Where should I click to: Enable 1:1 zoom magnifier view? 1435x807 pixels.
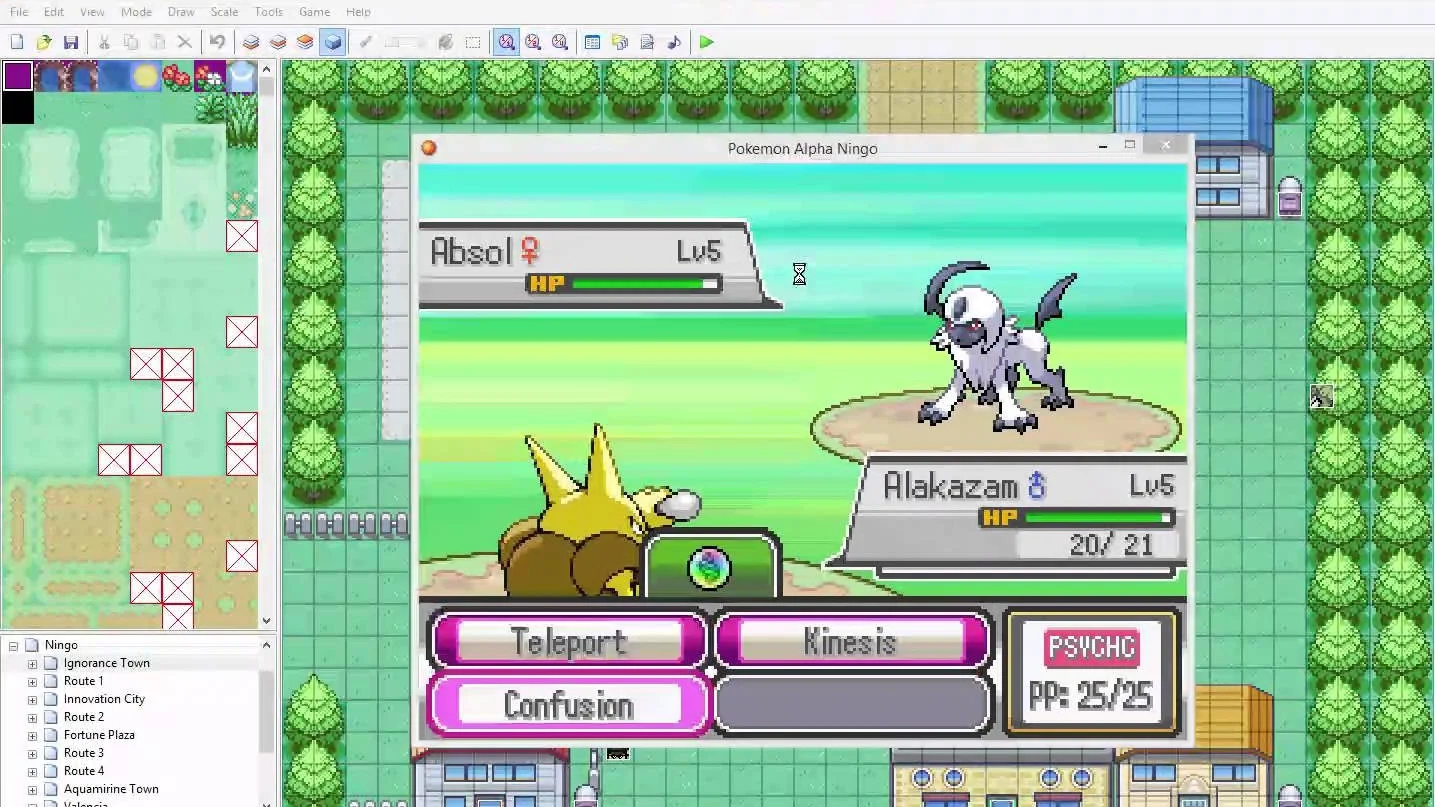pos(507,41)
